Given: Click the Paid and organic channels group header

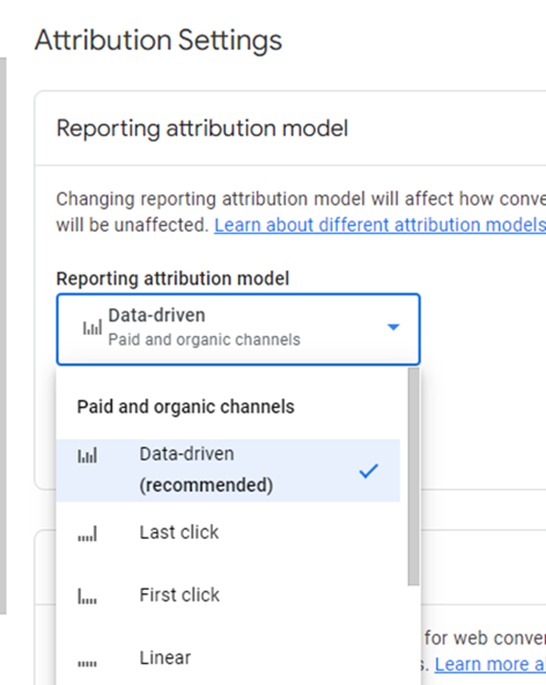Looking at the screenshot, I should (x=186, y=407).
